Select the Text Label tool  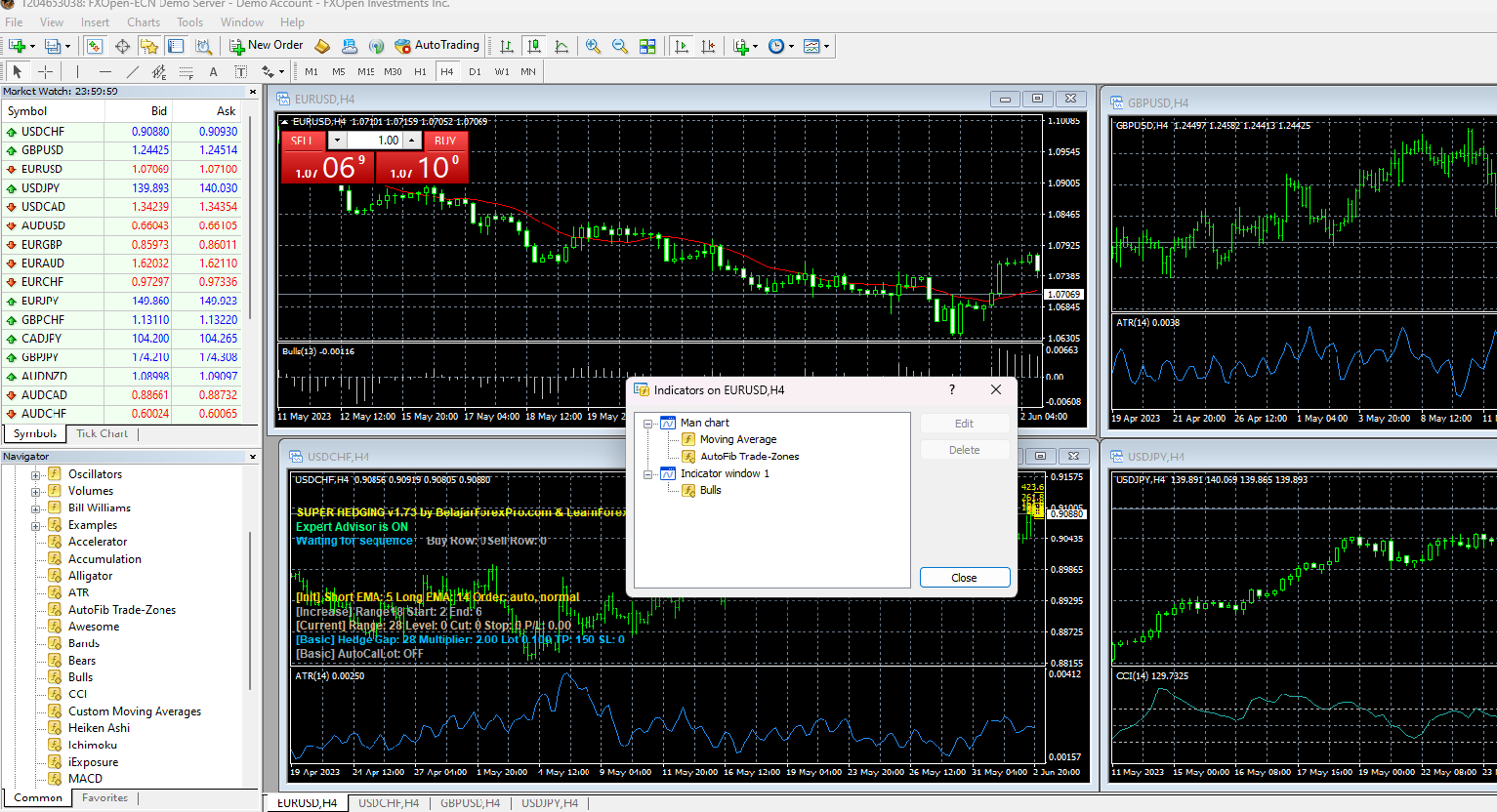[x=240, y=71]
